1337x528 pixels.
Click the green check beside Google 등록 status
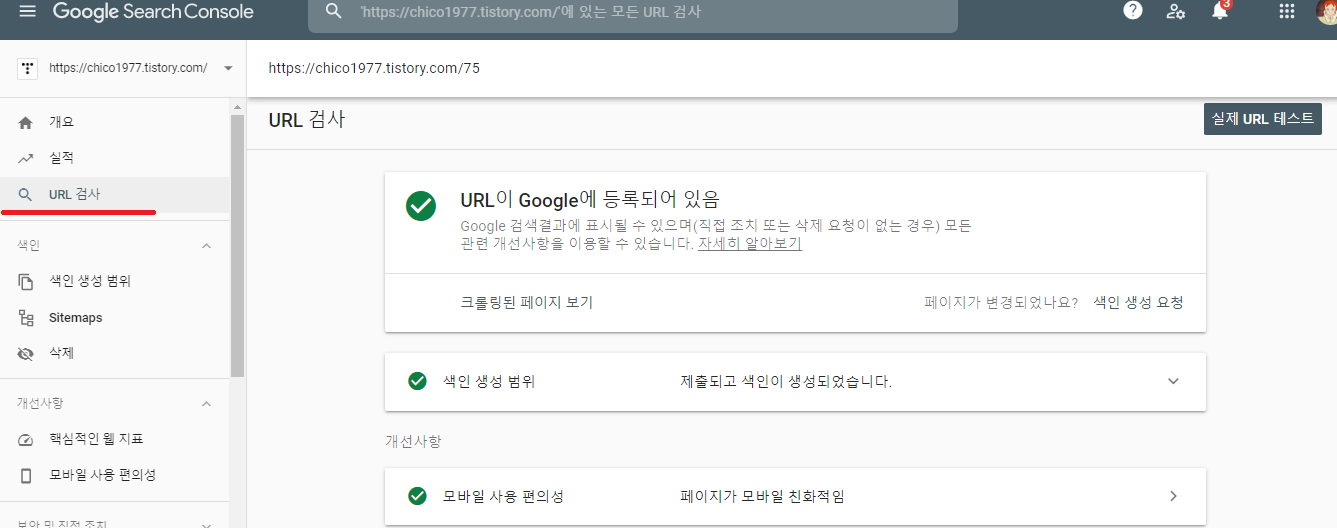tap(421, 206)
